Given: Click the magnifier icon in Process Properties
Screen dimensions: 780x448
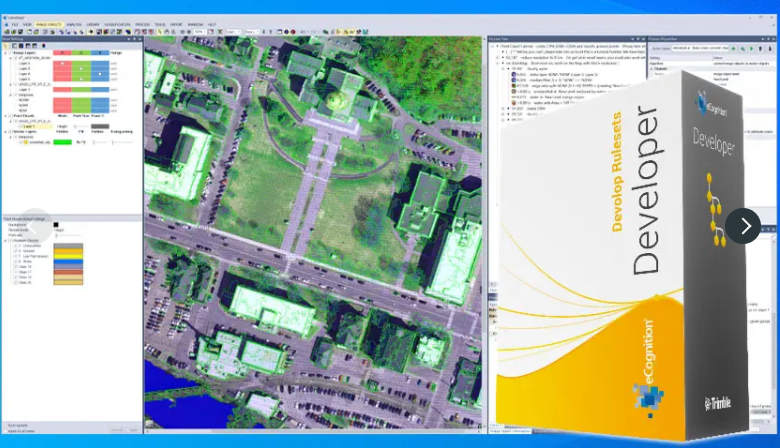Looking at the screenshot, I should pos(743,48).
